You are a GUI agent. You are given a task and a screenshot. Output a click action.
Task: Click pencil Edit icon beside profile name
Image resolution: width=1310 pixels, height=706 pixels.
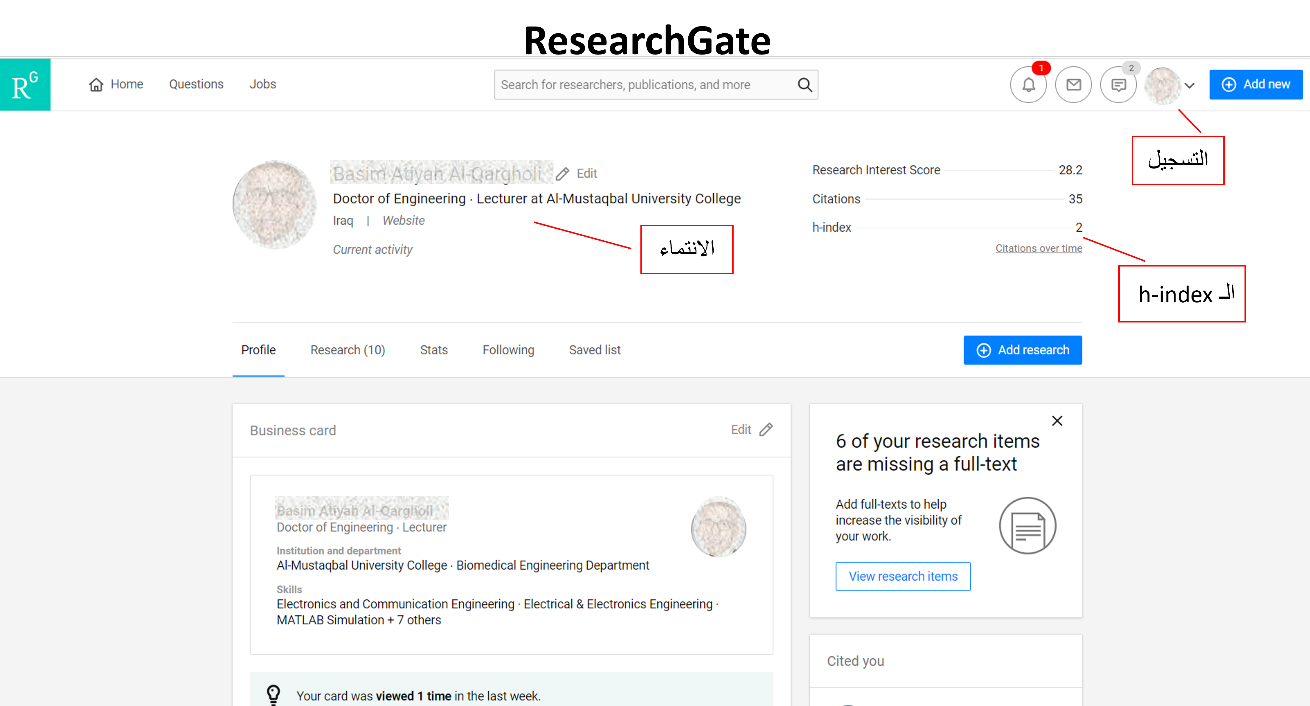563,174
